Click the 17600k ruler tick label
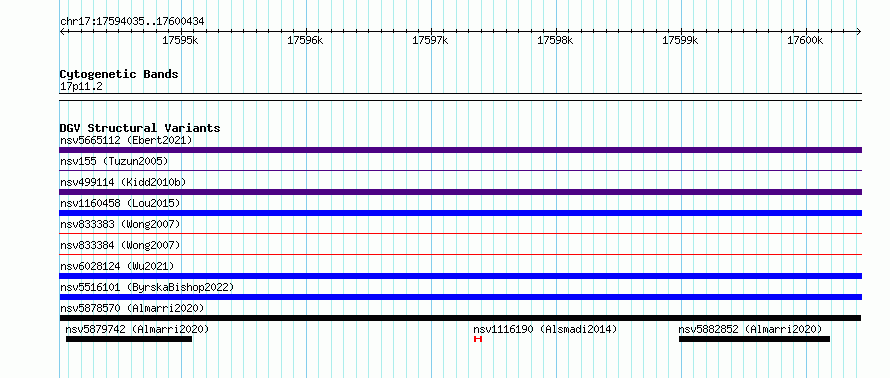Viewport: 890px width, 378px height. click(x=805, y=40)
